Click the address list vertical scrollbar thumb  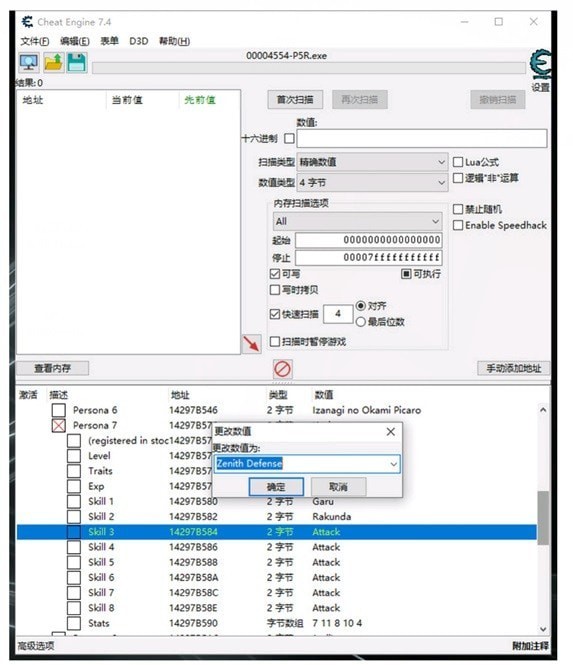pos(543,518)
